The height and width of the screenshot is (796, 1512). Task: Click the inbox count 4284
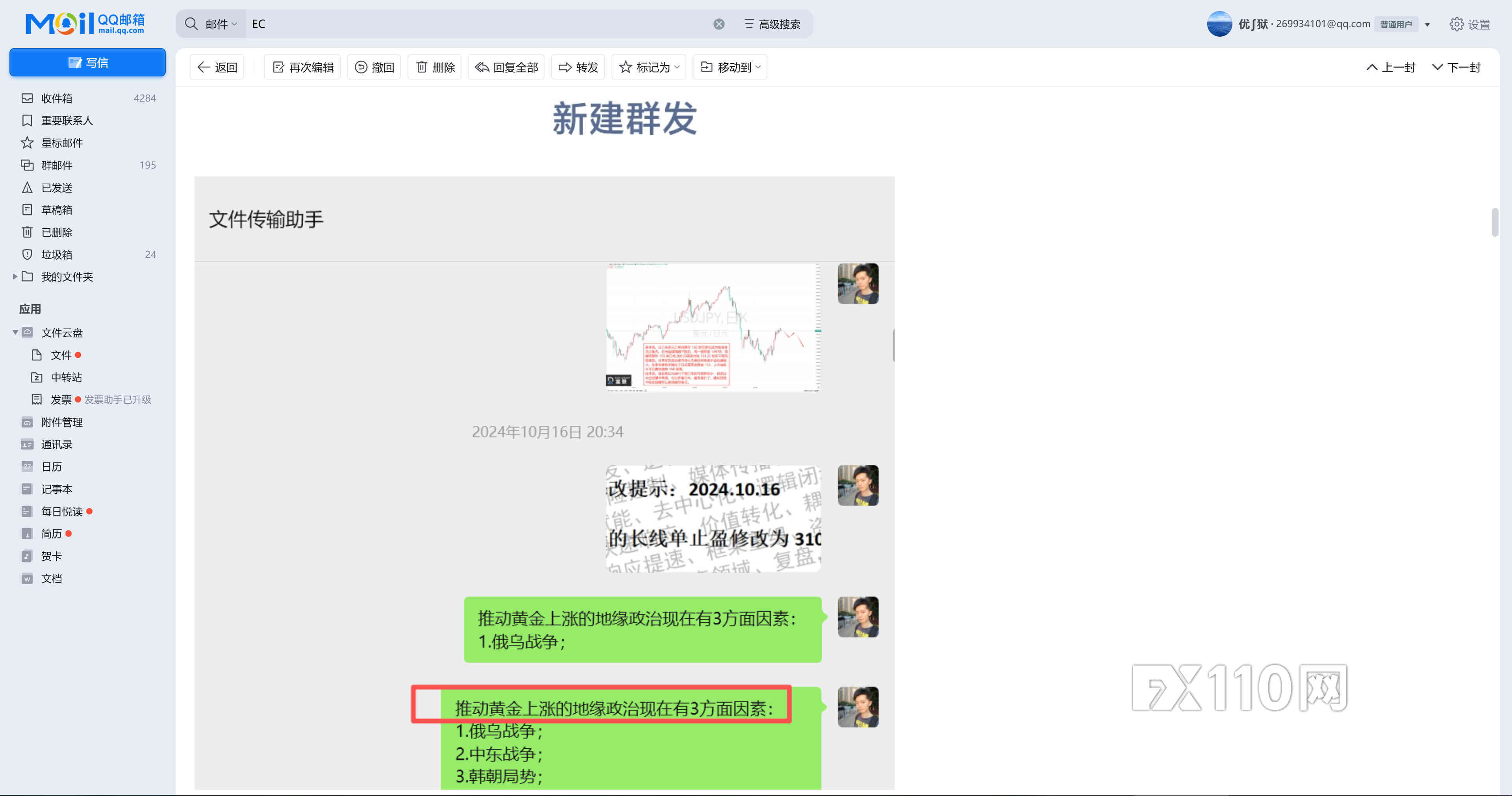click(145, 98)
